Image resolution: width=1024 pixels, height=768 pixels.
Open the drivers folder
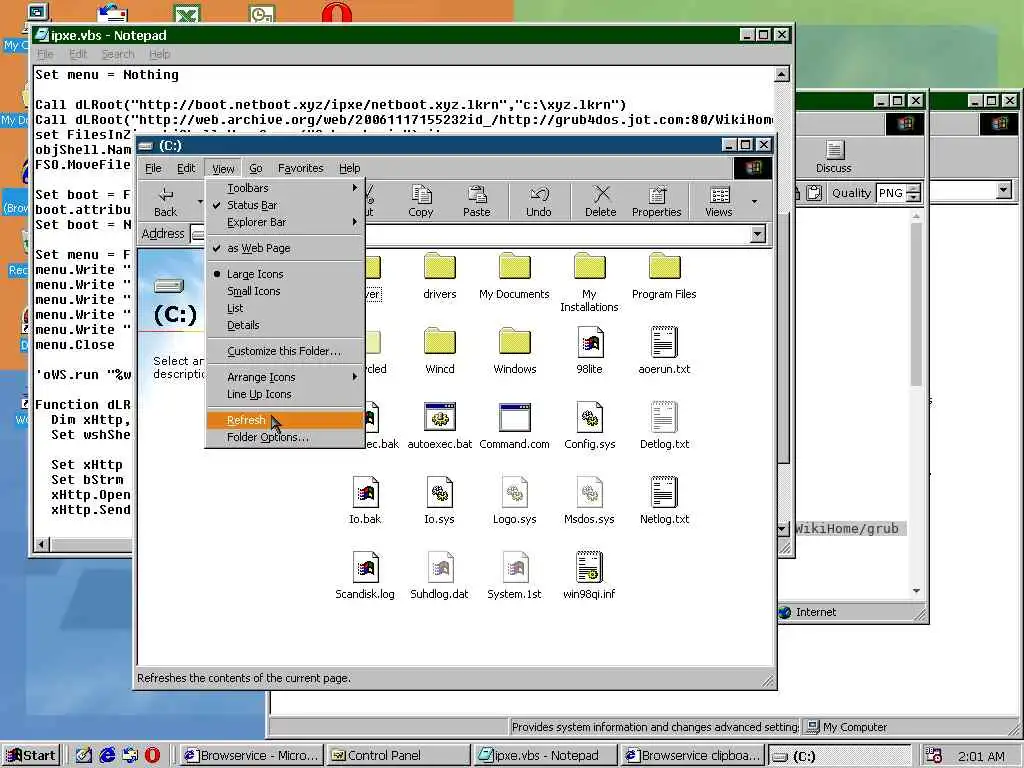point(440,276)
